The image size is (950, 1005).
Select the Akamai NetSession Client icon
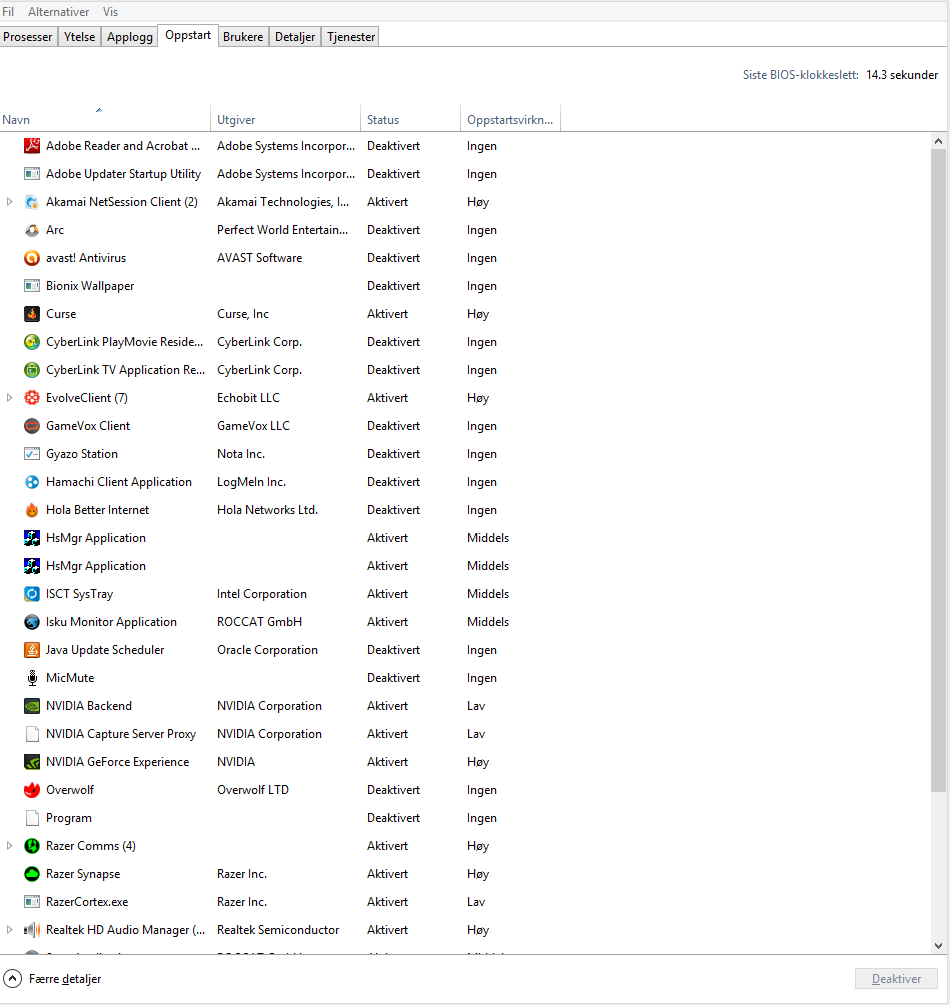click(x=32, y=202)
